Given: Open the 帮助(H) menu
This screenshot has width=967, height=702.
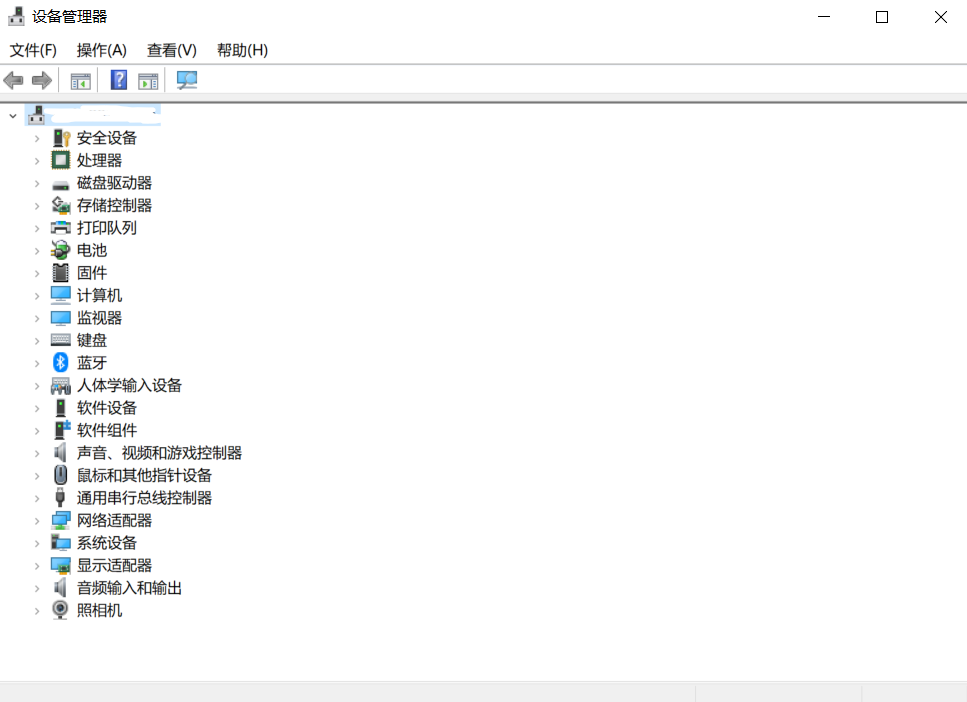Looking at the screenshot, I should click(x=242, y=50).
